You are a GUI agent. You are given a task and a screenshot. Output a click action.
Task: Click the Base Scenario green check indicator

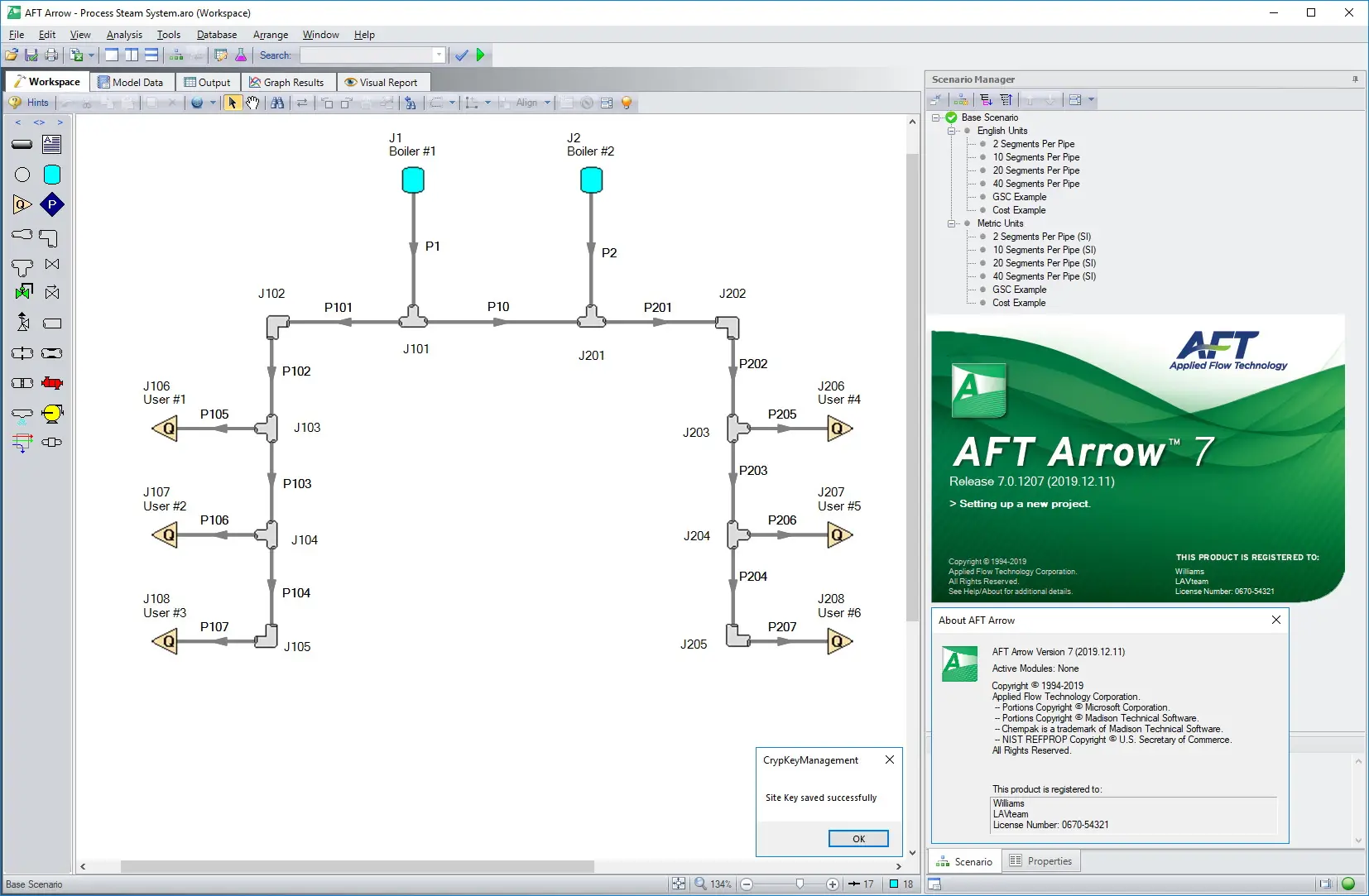tap(951, 117)
